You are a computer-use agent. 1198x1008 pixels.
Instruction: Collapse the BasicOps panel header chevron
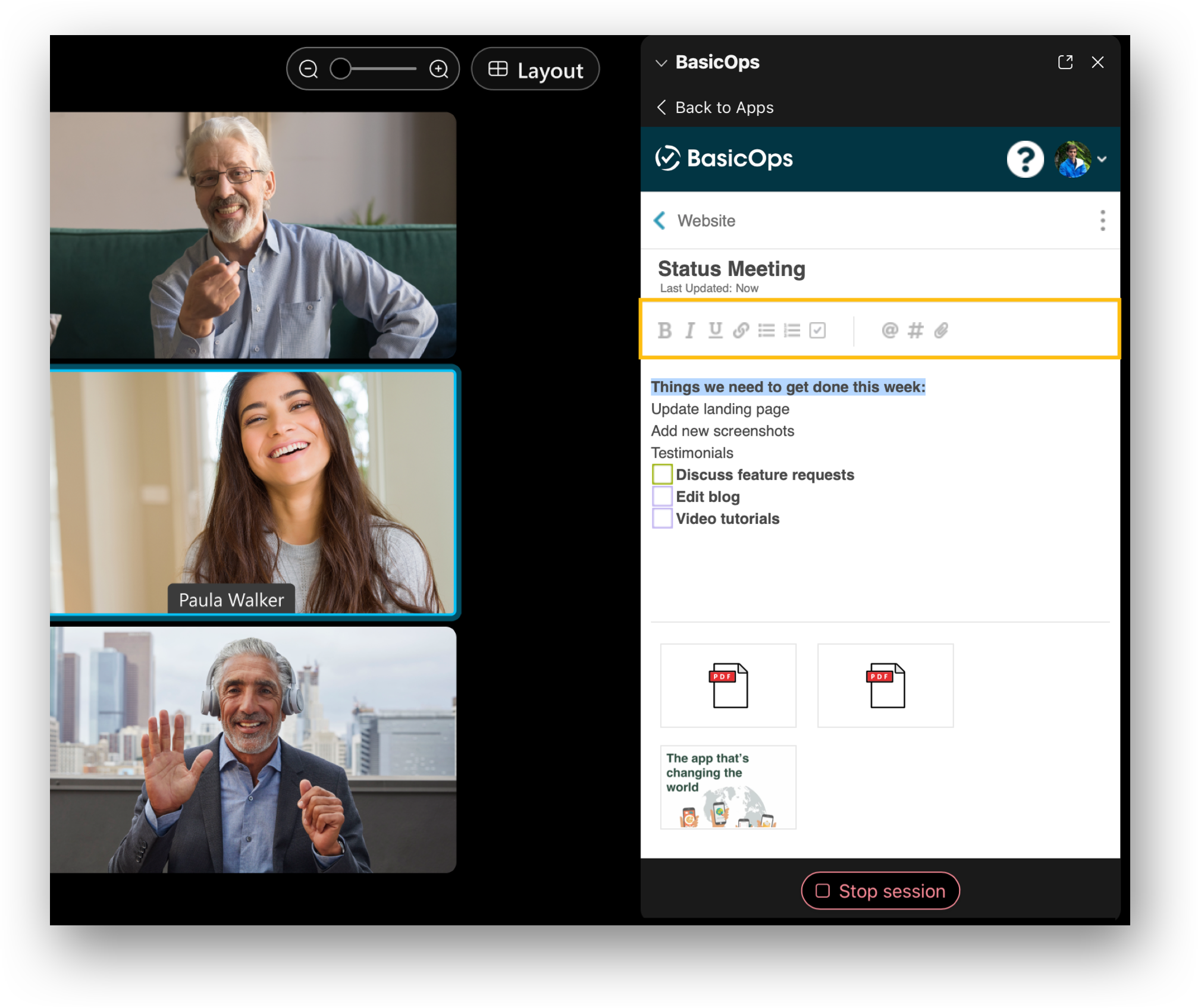[x=660, y=62]
